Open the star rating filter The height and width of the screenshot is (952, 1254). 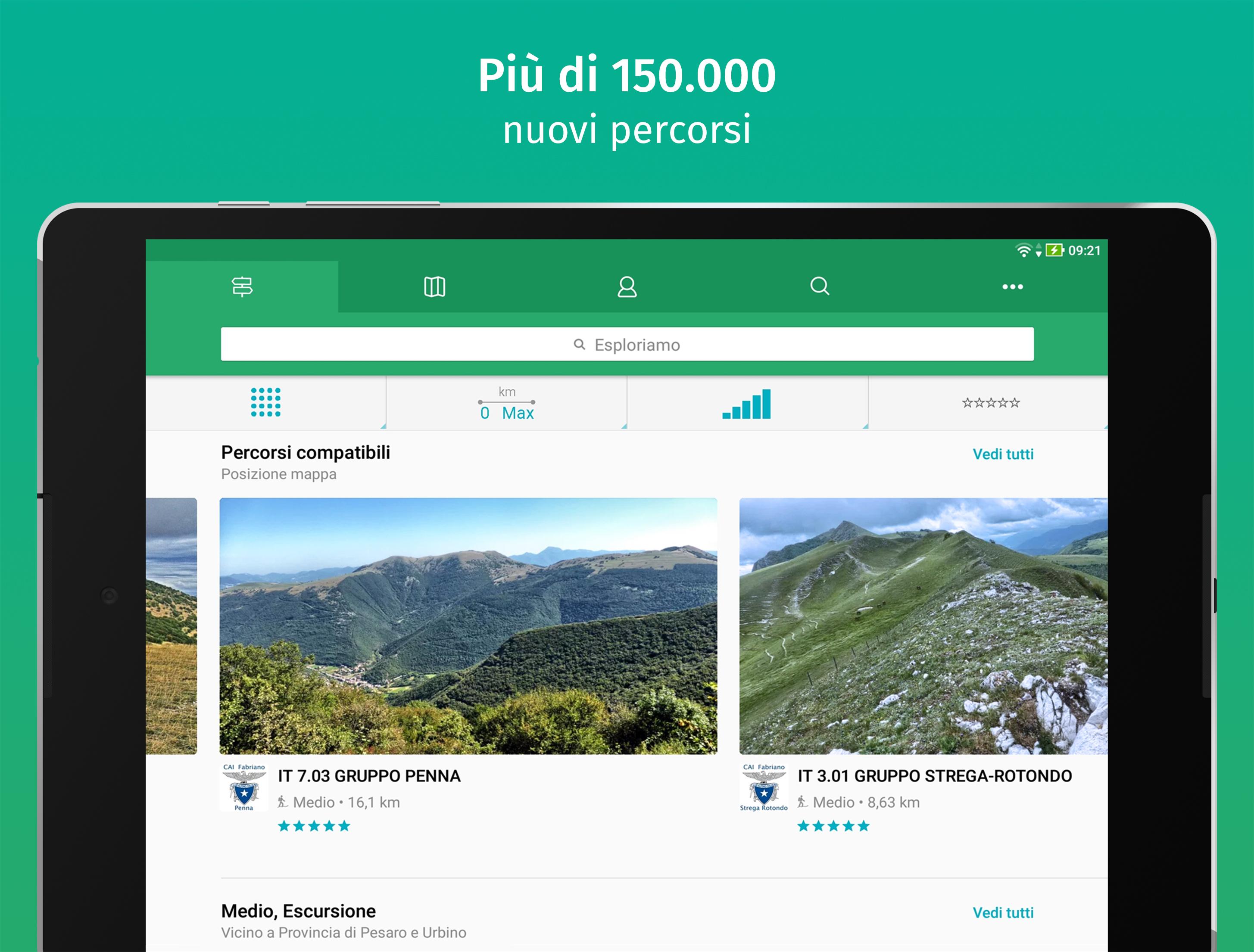[x=990, y=403]
